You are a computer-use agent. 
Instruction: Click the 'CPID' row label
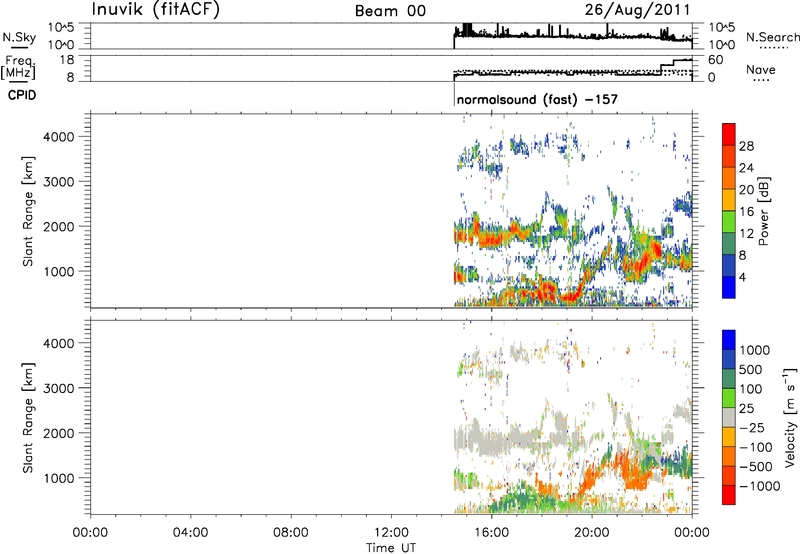(x=22, y=95)
